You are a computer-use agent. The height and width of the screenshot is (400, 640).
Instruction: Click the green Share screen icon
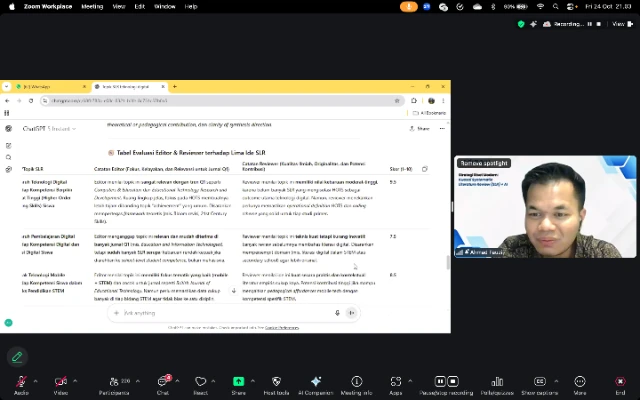pyautogui.click(x=238, y=381)
